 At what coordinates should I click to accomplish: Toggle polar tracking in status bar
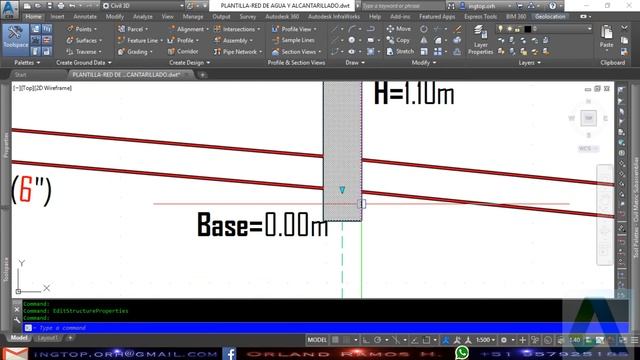point(378,340)
